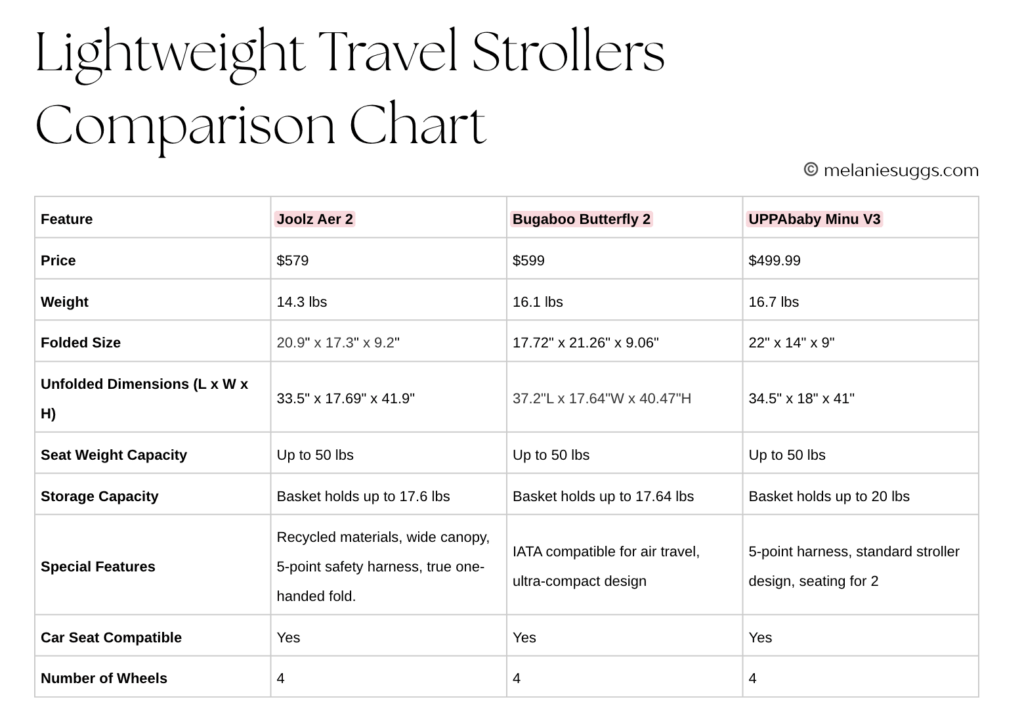Click the melaniesuggs.com copyright credit
The height and width of the screenshot is (712, 1024).
(891, 170)
